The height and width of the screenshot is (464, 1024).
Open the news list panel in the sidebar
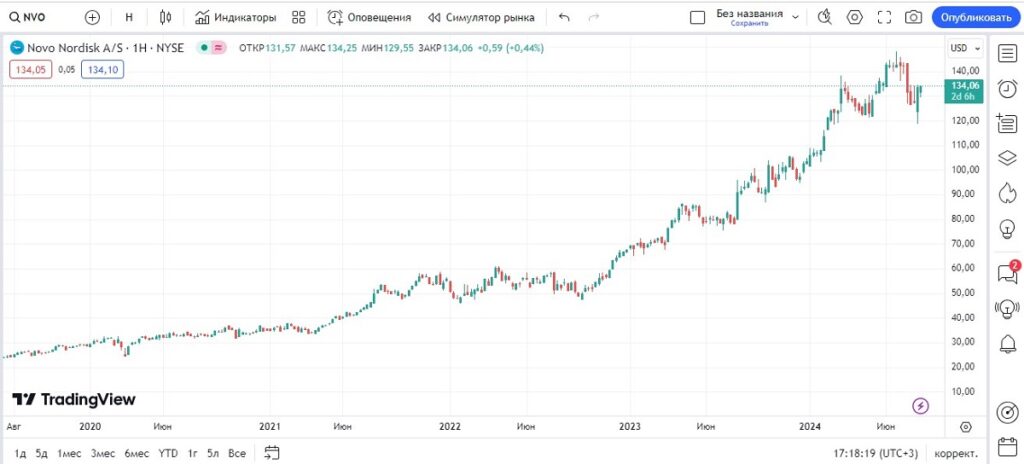[1008, 123]
